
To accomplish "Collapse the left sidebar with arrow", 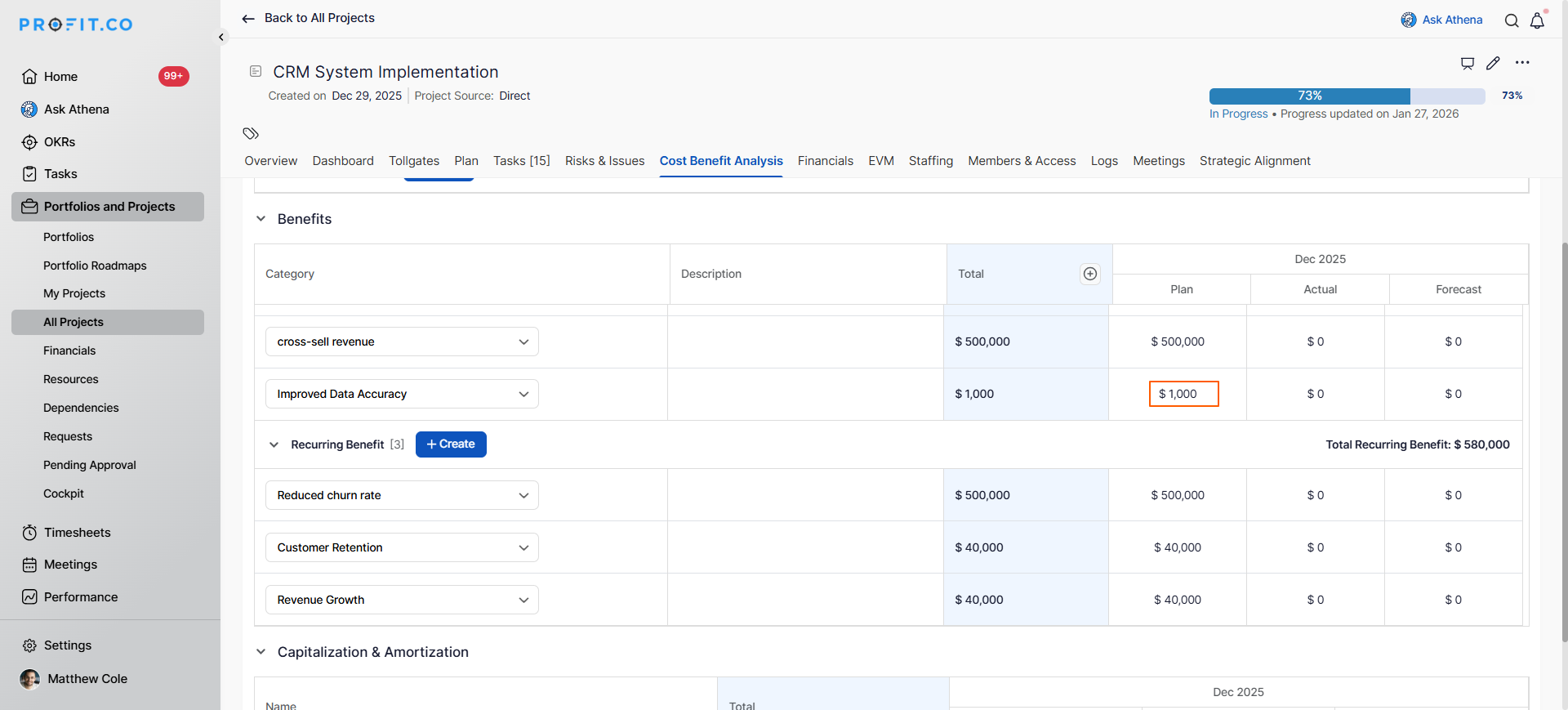I will (221, 37).
